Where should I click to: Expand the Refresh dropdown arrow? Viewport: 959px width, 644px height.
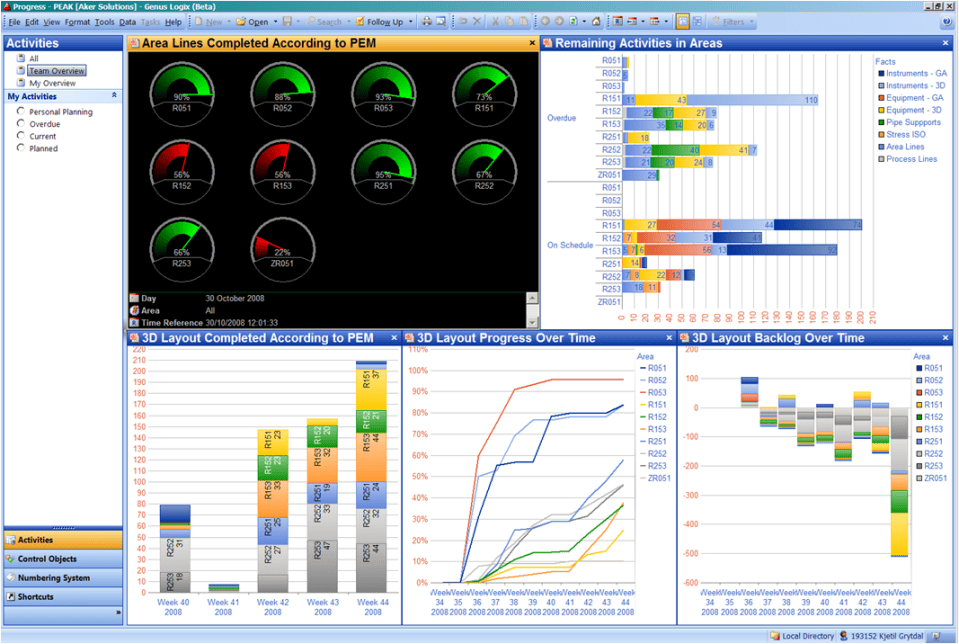584,21
